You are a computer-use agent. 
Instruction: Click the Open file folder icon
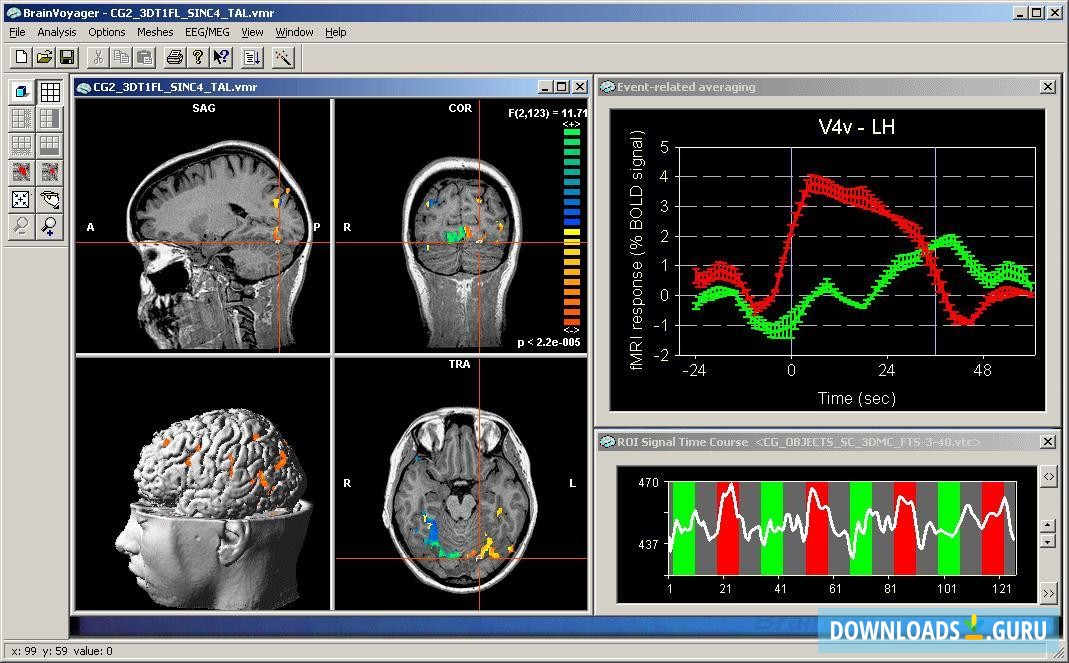pyautogui.click(x=45, y=58)
